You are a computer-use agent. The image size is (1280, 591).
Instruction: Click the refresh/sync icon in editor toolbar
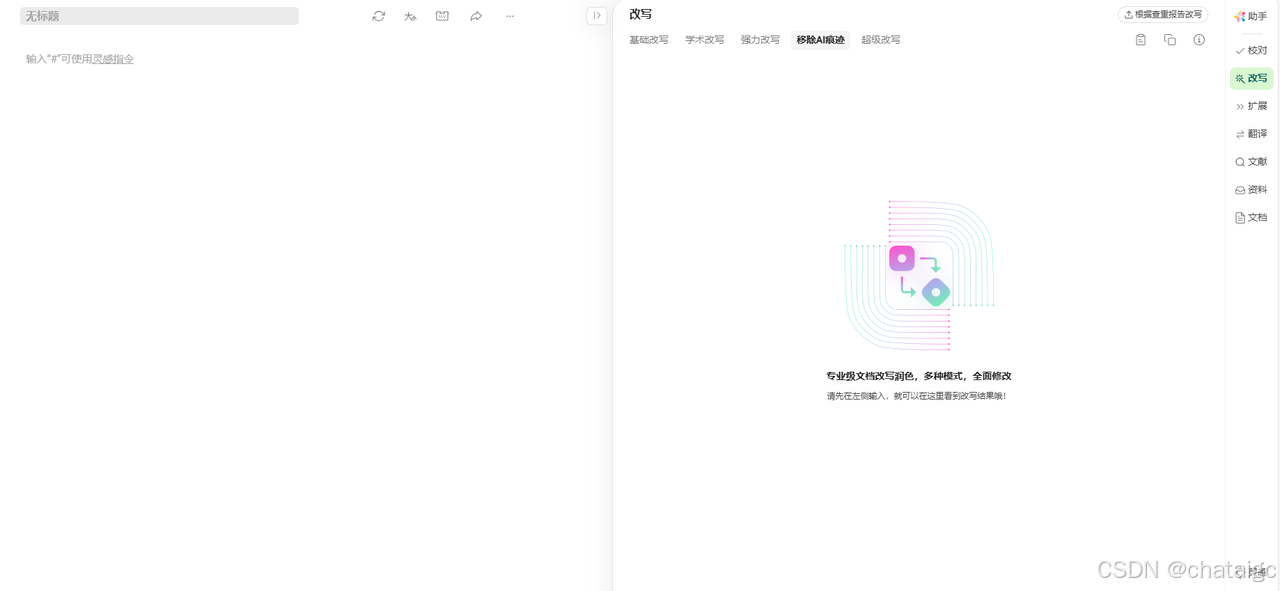[378, 16]
